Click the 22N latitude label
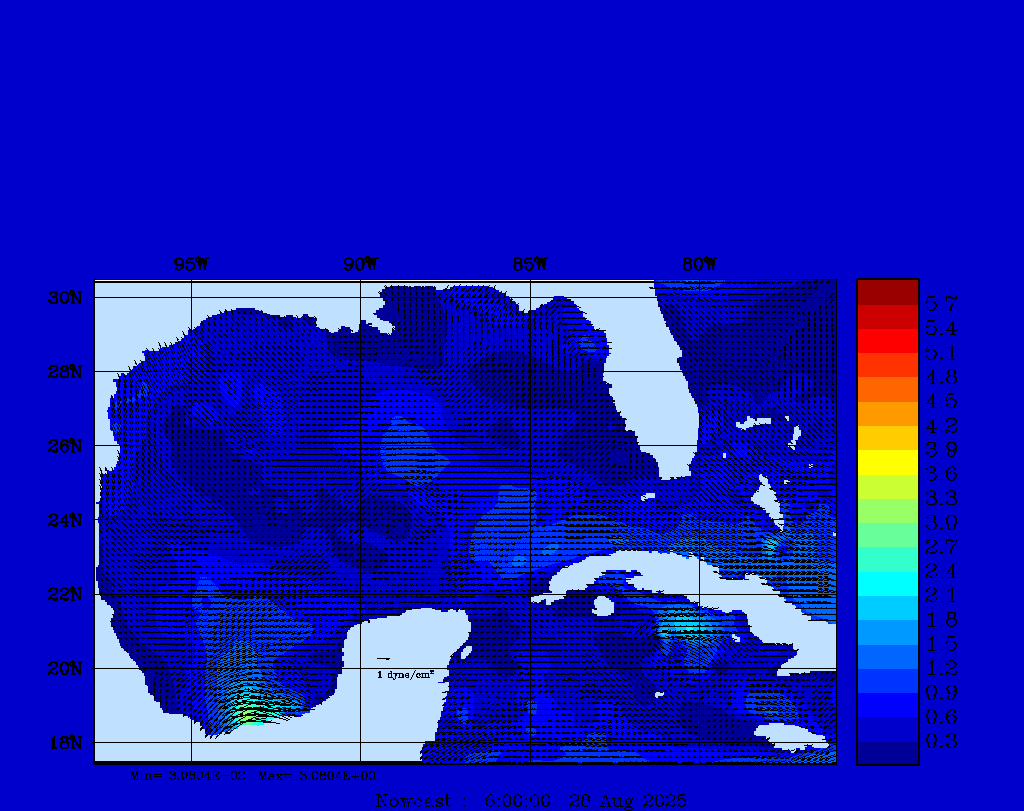Image resolution: width=1024 pixels, height=811 pixels. [64, 594]
